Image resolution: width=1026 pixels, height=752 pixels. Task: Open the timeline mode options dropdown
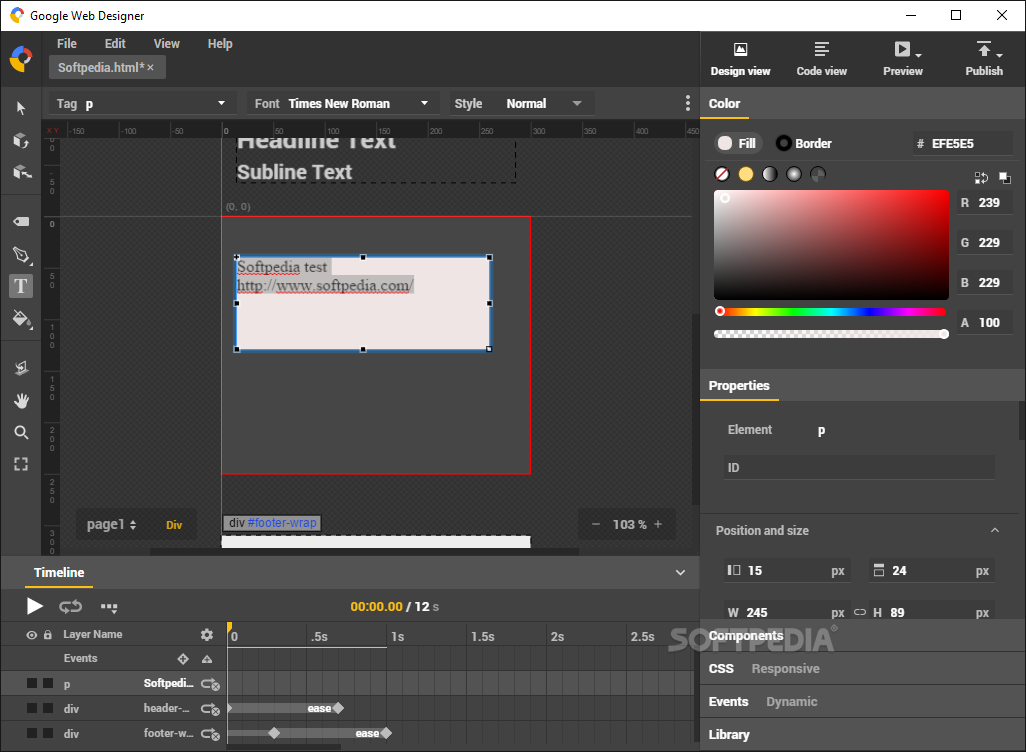[x=109, y=607]
